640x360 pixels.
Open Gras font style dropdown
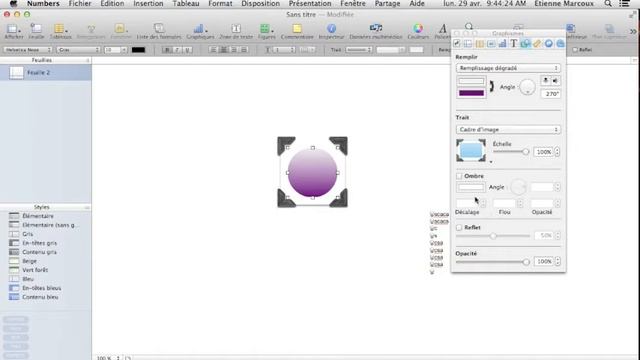pos(78,50)
